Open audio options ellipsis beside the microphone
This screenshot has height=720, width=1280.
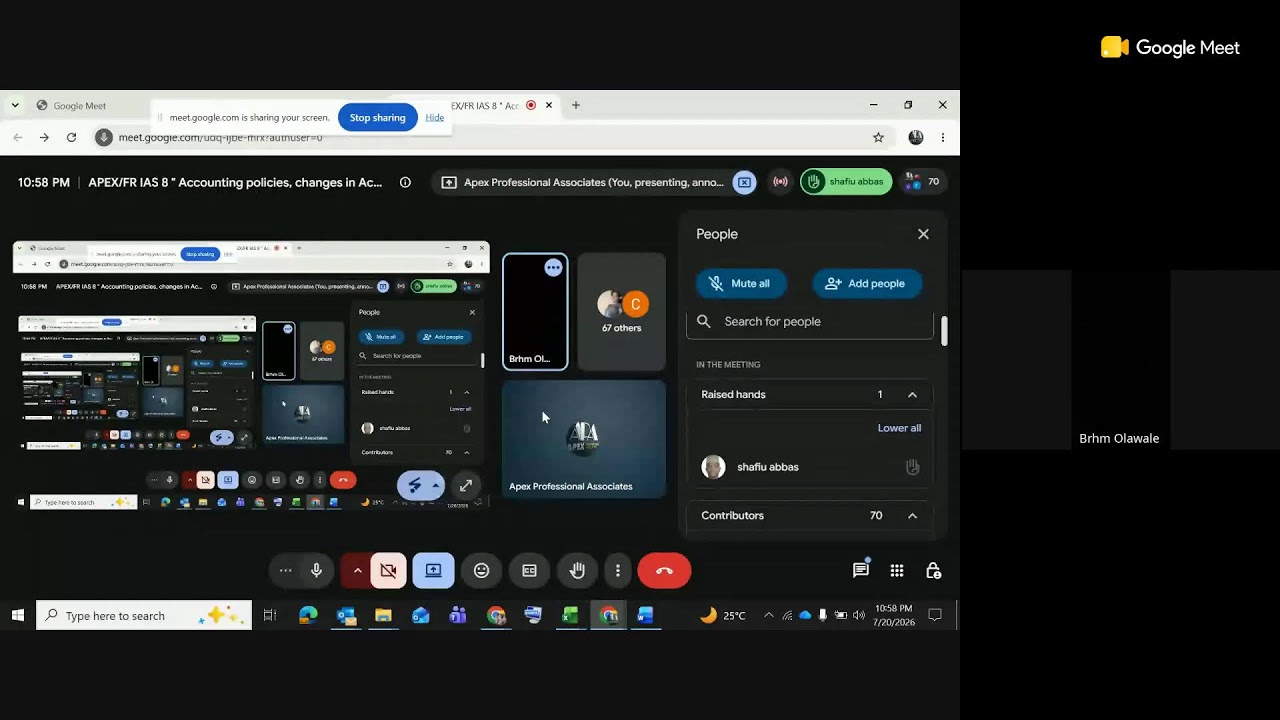point(285,571)
